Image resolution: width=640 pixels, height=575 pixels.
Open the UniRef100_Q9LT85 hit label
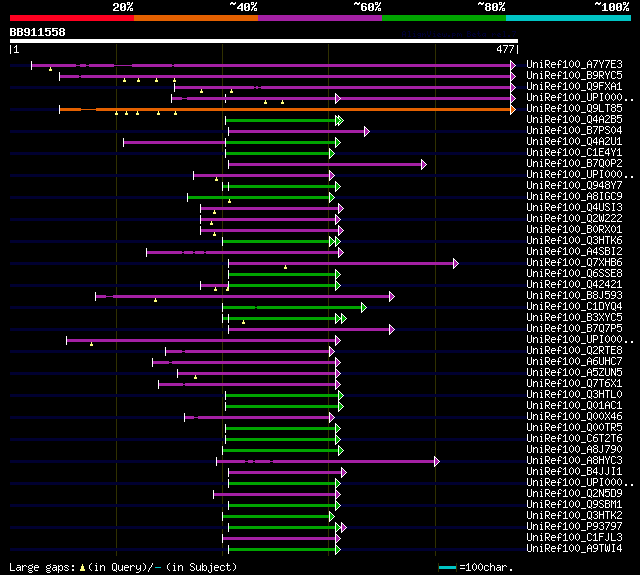(574, 109)
